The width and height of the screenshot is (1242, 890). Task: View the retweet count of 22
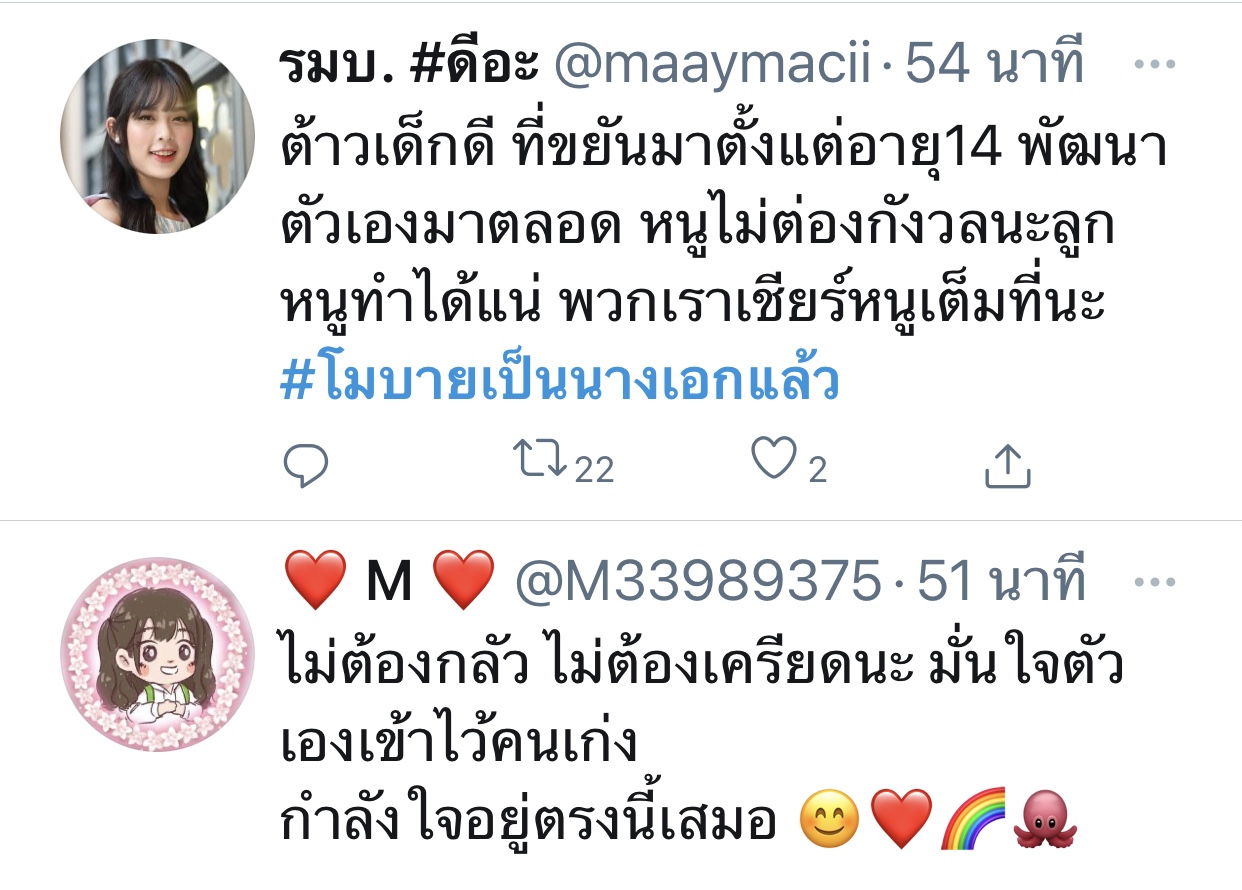[x=594, y=469]
